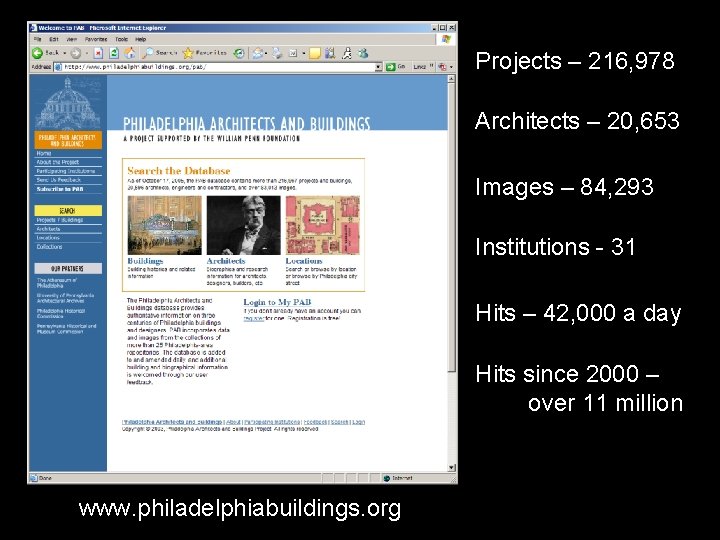Click the Edit document toolbar icon
The height and width of the screenshot is (540, 720).
pyautogui.click(x=292, y=53)
